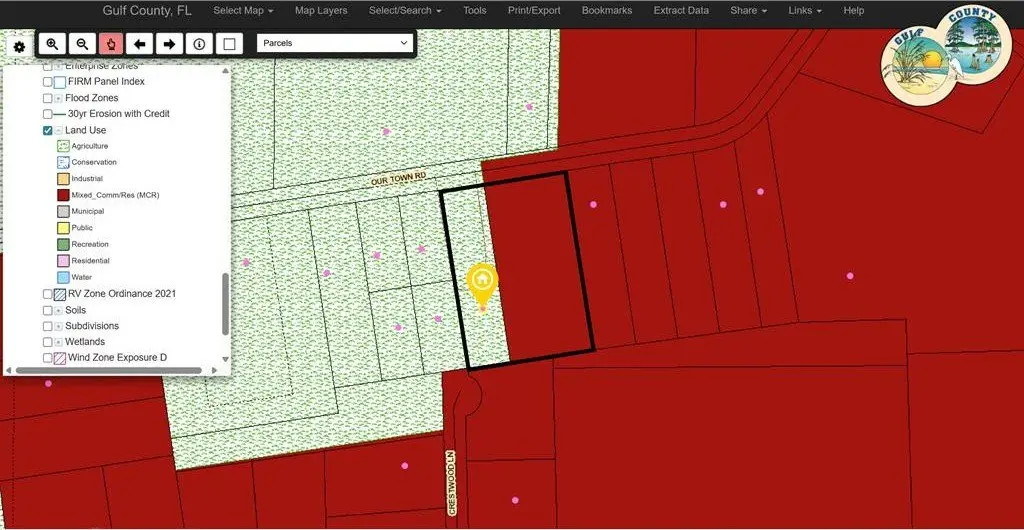This screenshot has height=530, width=1024.
Task: Click the Mixed_Comm/Res (MCR) red swatch
Action: point(63,195)
